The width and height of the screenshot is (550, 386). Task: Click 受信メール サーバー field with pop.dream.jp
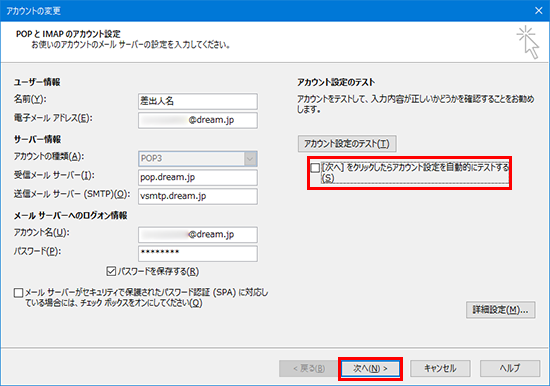coord(198,178)
